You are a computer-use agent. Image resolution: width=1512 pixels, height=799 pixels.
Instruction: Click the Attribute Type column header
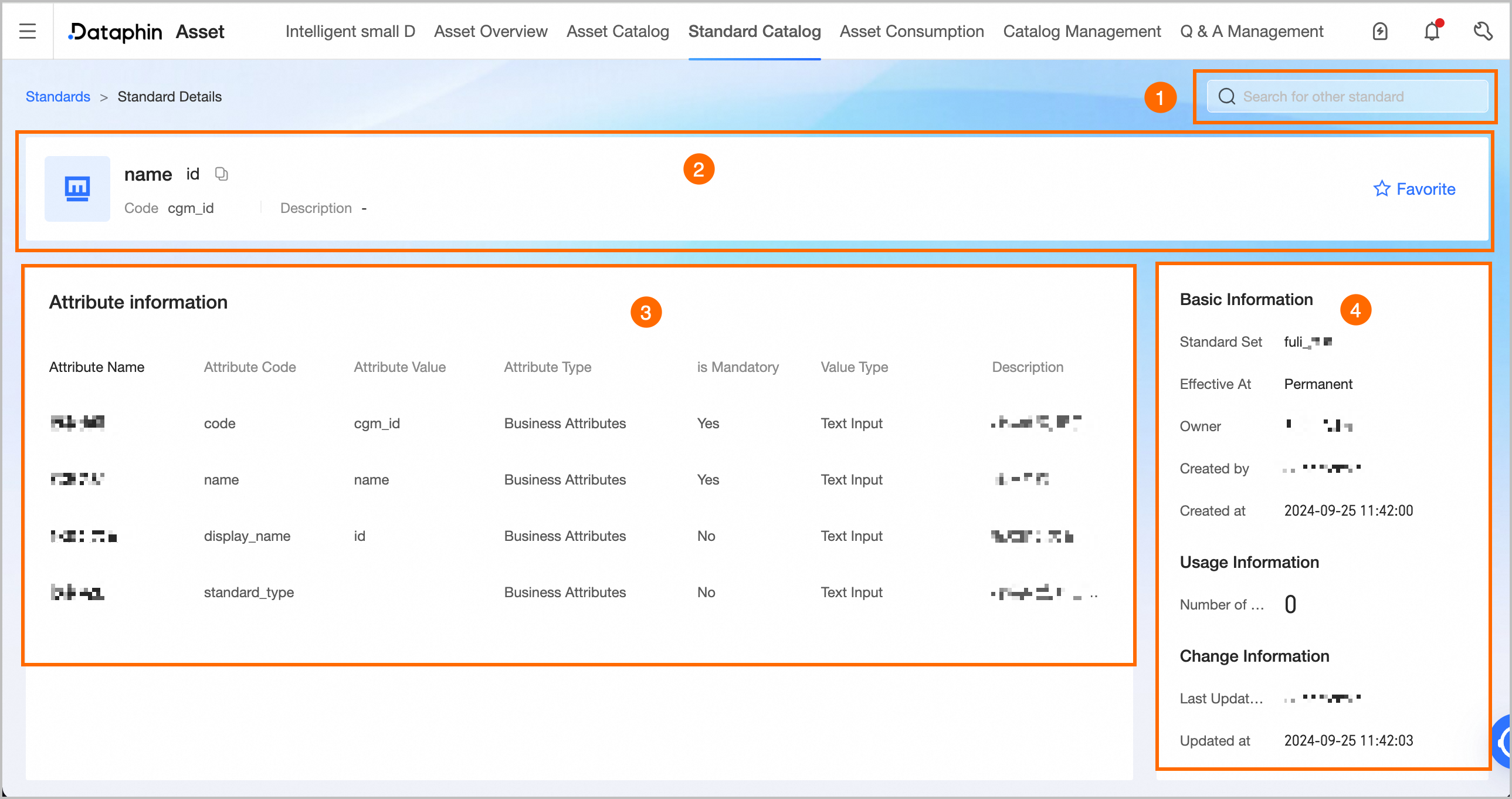548,367
